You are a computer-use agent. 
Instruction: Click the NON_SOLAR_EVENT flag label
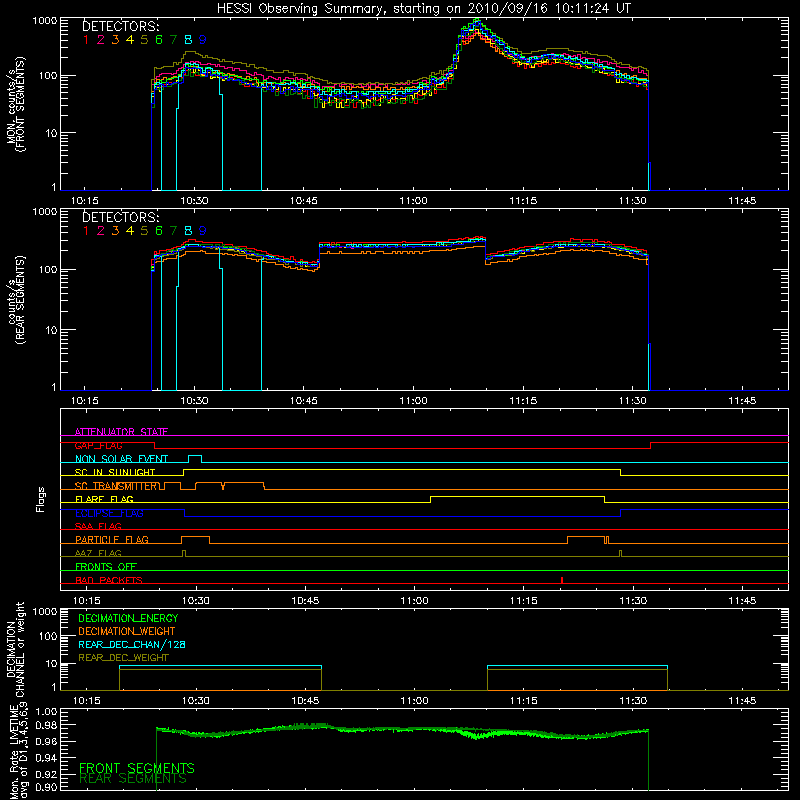point(121,459)
